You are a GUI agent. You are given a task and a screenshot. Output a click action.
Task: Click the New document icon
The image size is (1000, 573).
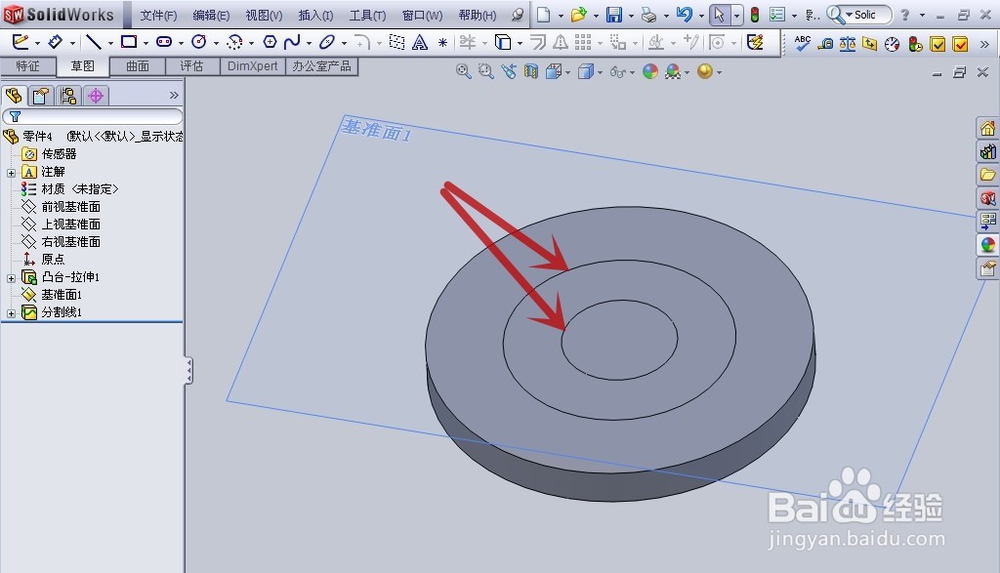point(543,15)
